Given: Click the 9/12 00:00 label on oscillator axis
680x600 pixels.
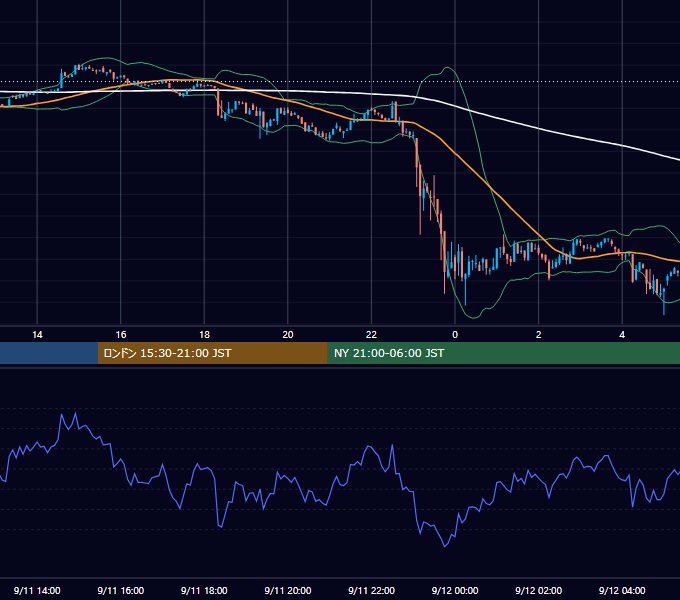Looking at the screenshot, I should 455,590.
